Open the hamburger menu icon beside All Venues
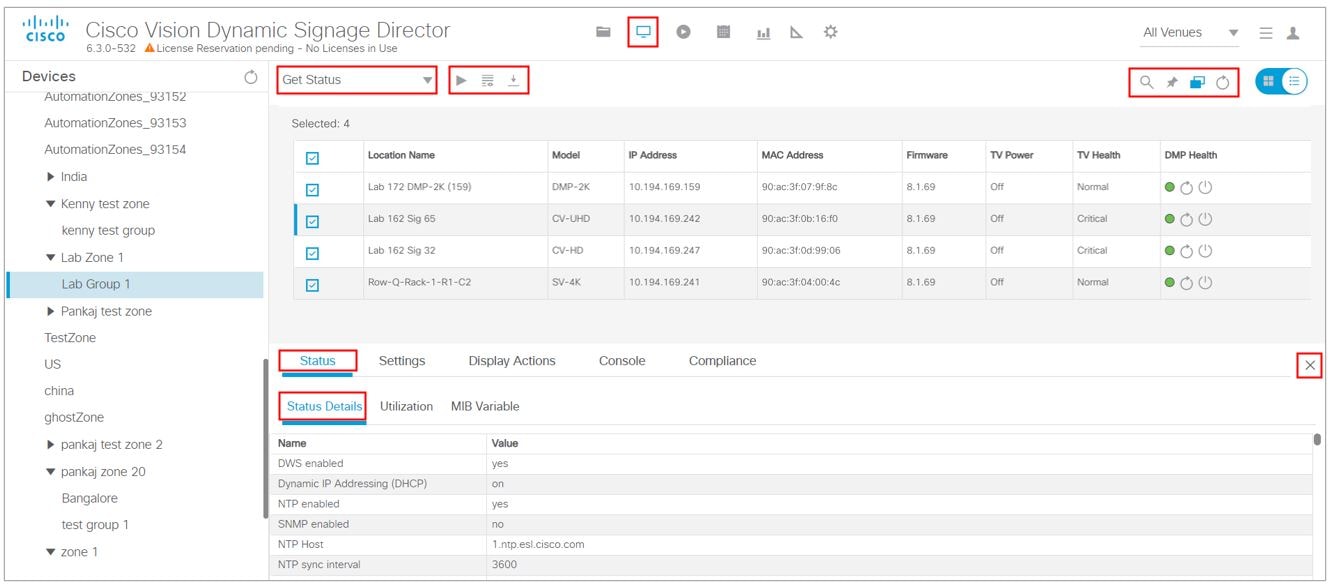Viewport: 1332px width, 587px height. click(x=1266, y=33)
